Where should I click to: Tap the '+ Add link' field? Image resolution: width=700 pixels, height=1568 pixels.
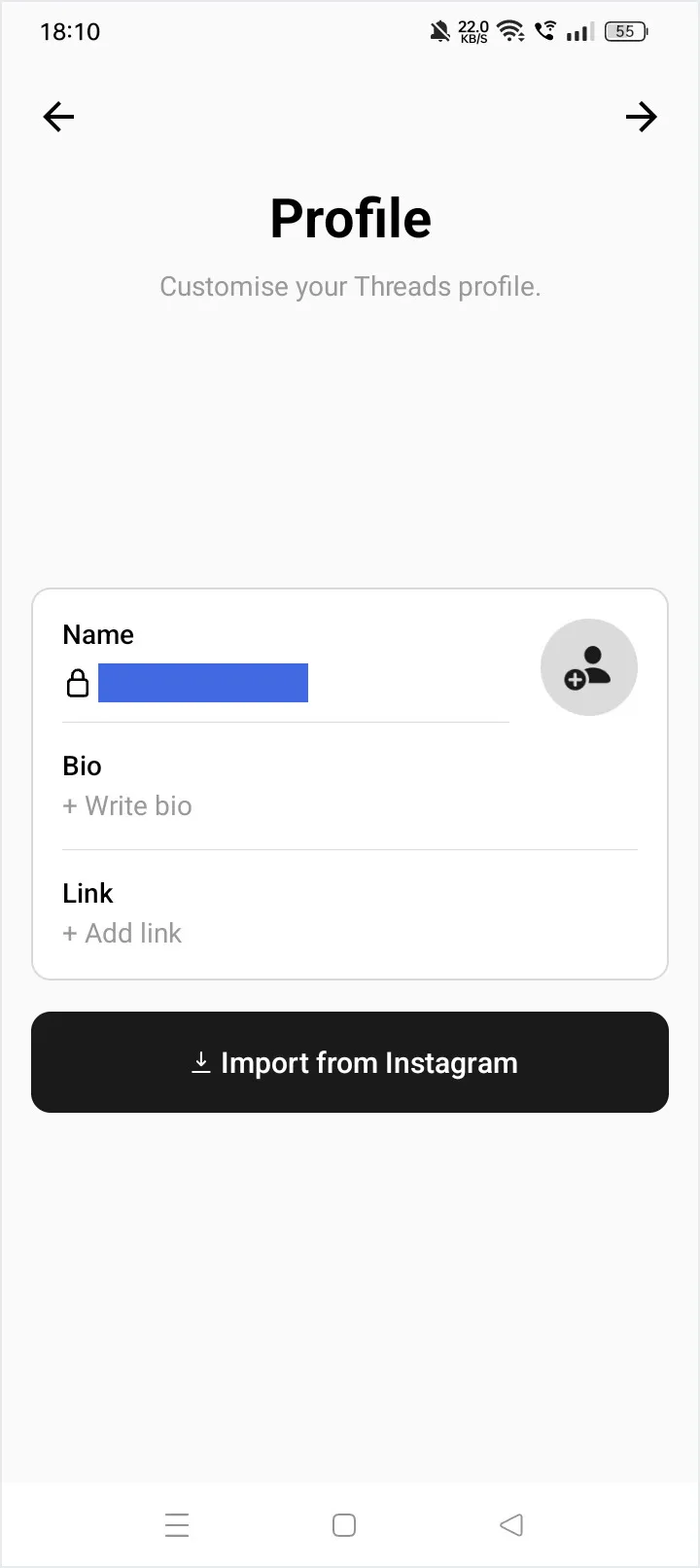click(x=122, y=933)
